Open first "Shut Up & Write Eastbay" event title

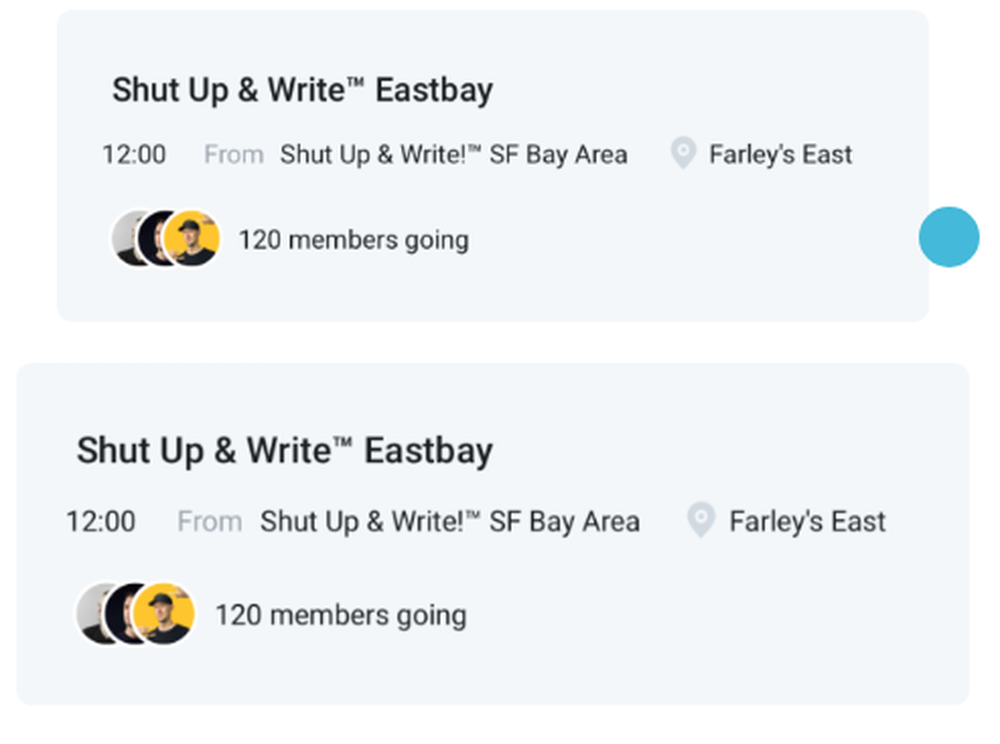click(x=302, y=90)
